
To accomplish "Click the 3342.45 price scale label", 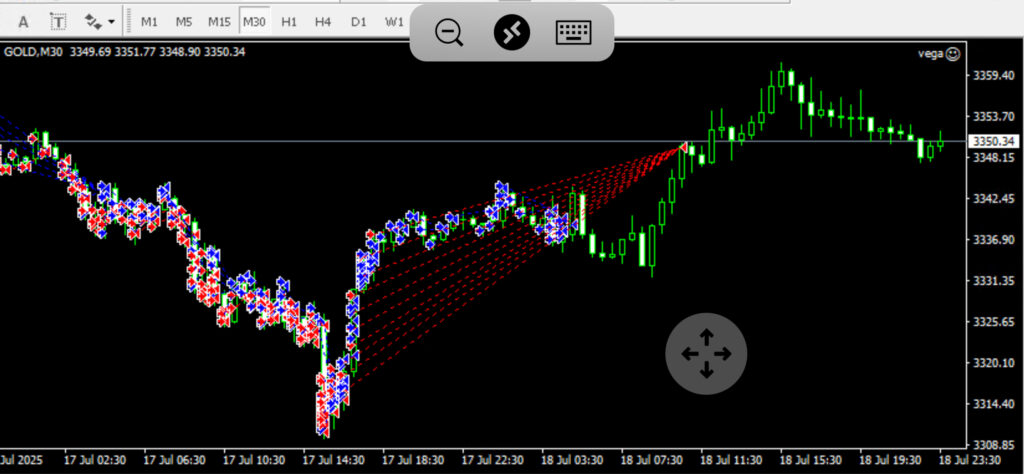I will click(x=993, y=198).
